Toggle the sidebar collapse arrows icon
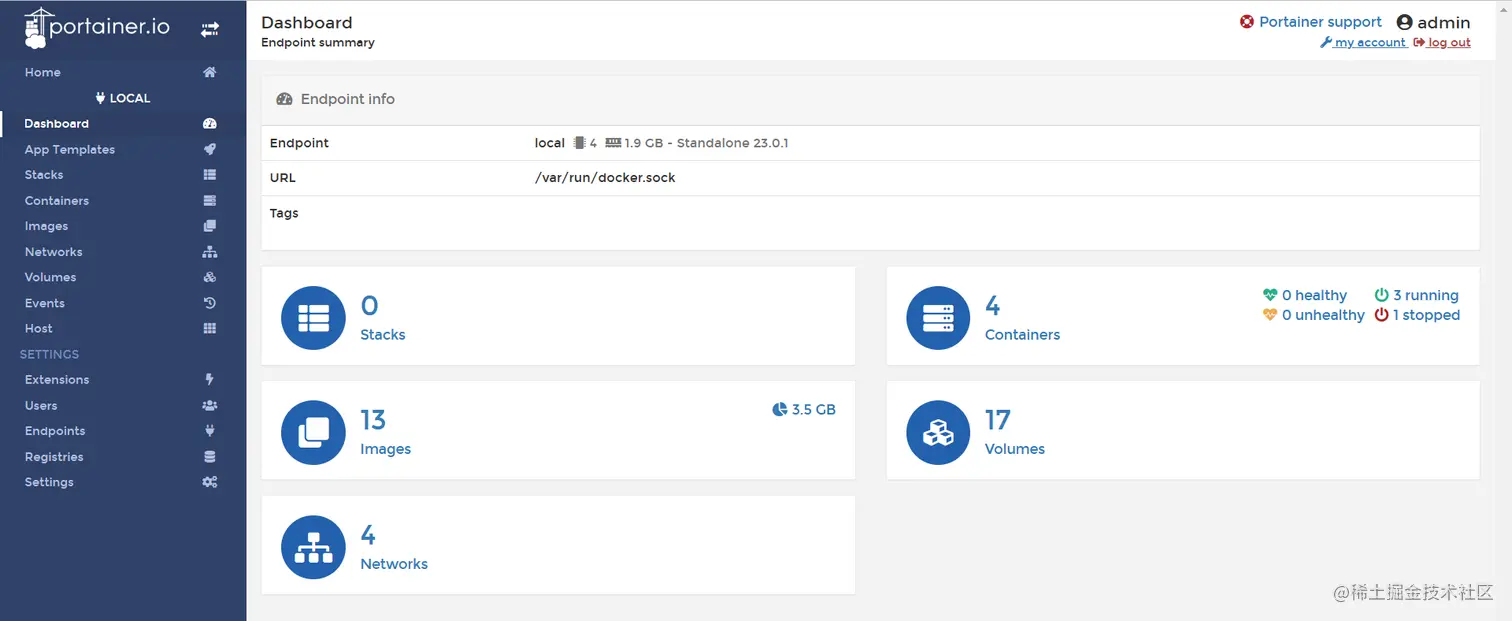This screenshot has height=621, width=1512. coord(210,30)
